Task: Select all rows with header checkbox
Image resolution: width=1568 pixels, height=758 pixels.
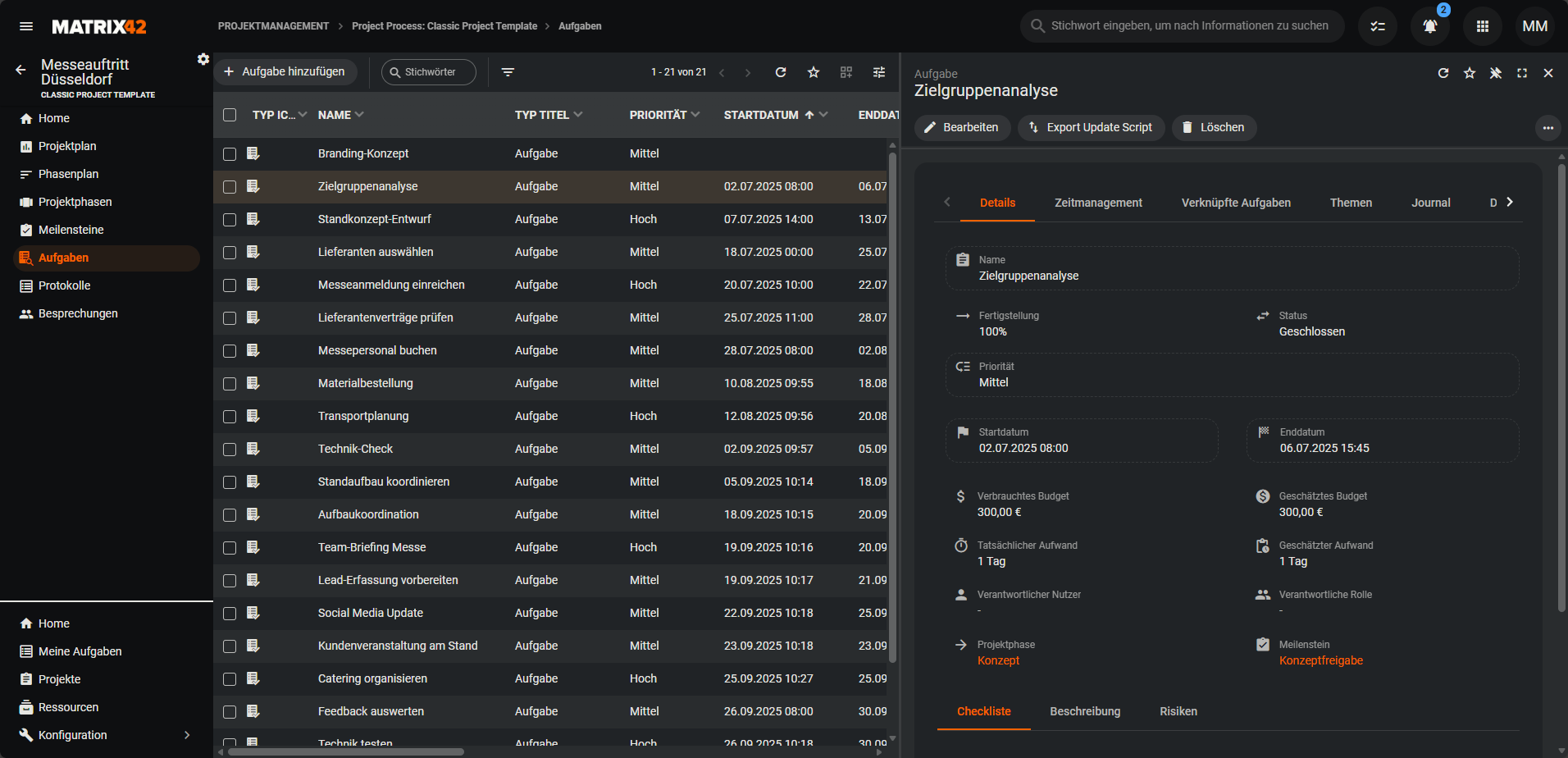Action: [230, 115]
